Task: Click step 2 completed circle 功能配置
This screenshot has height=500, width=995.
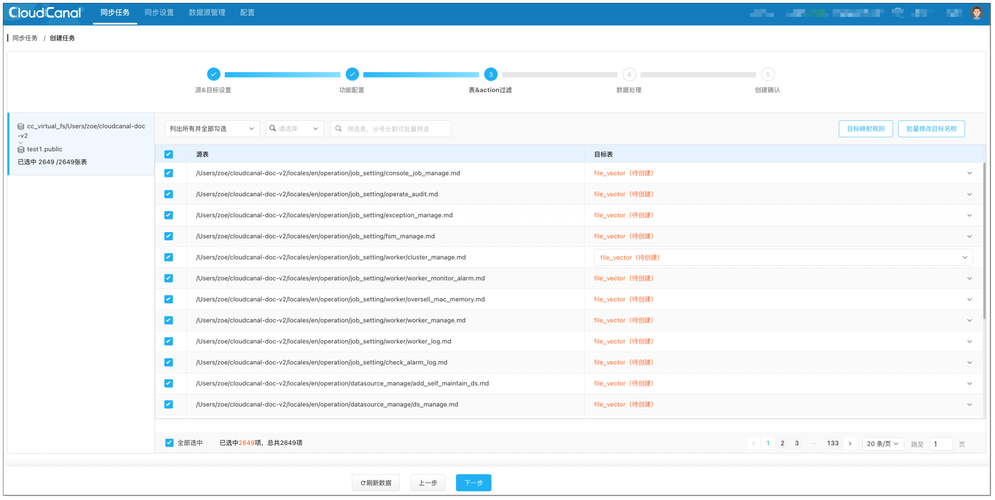Action: coord(352,74)
